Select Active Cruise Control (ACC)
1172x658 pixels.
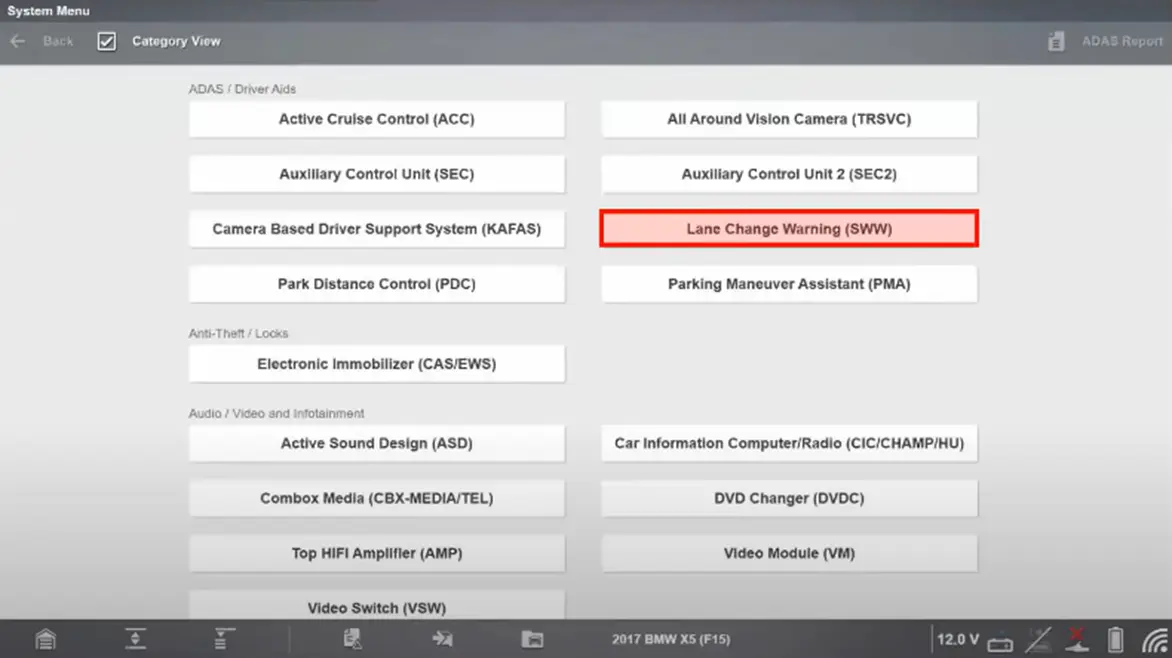point(376,119)
